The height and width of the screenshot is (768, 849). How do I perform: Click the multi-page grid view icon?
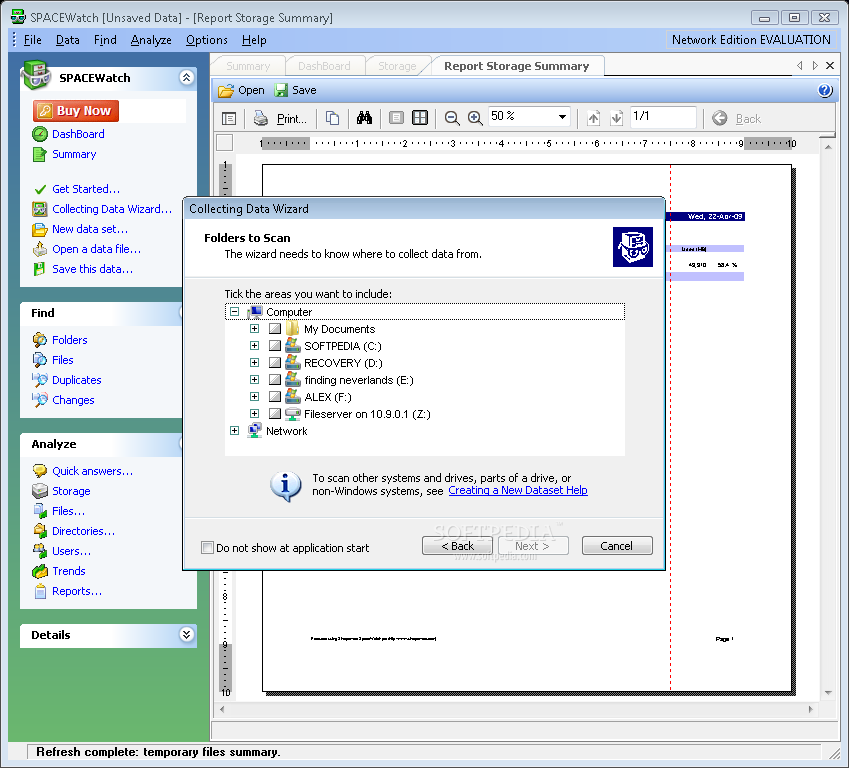[420, 118]
